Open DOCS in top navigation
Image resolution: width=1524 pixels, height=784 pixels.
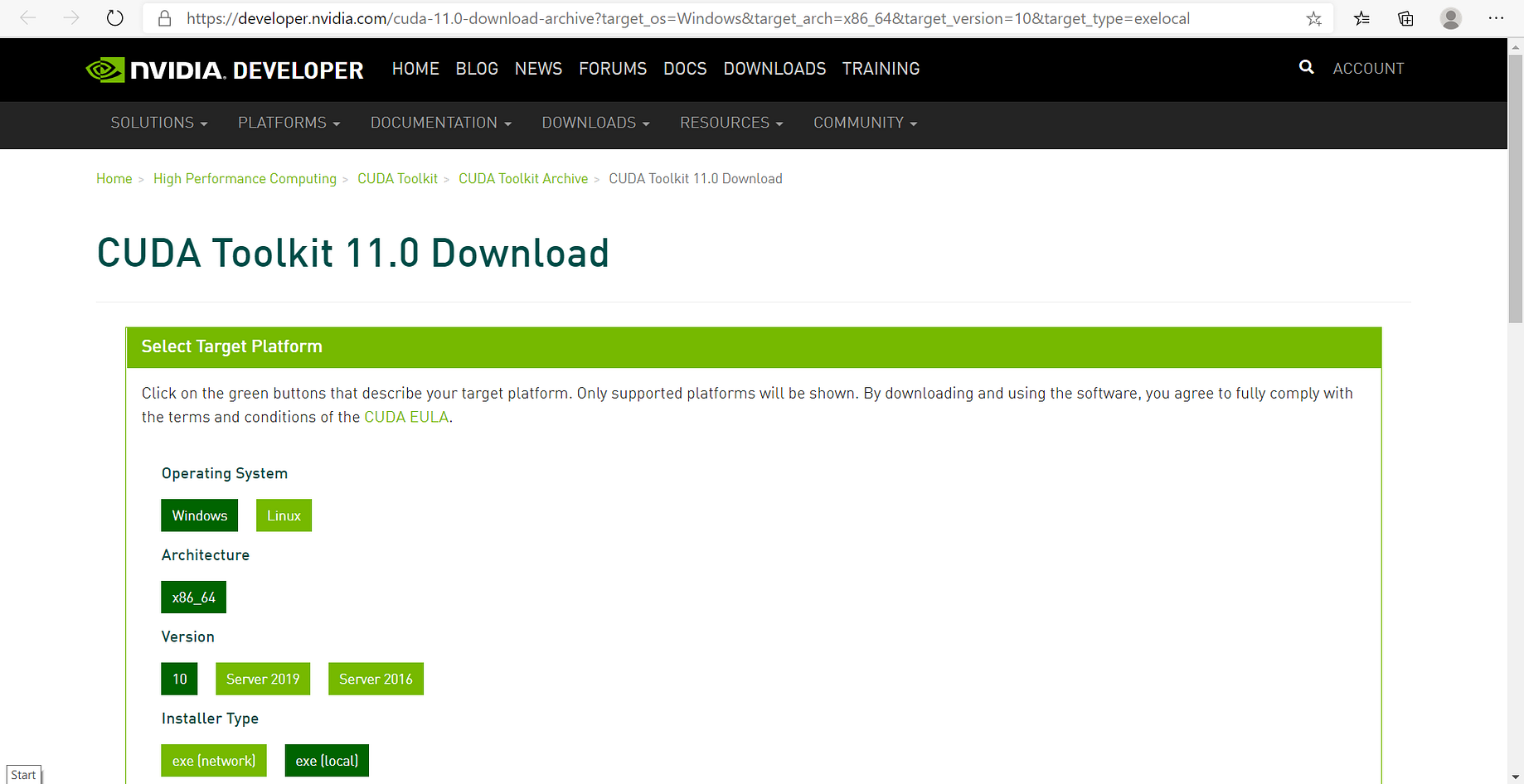685,69
